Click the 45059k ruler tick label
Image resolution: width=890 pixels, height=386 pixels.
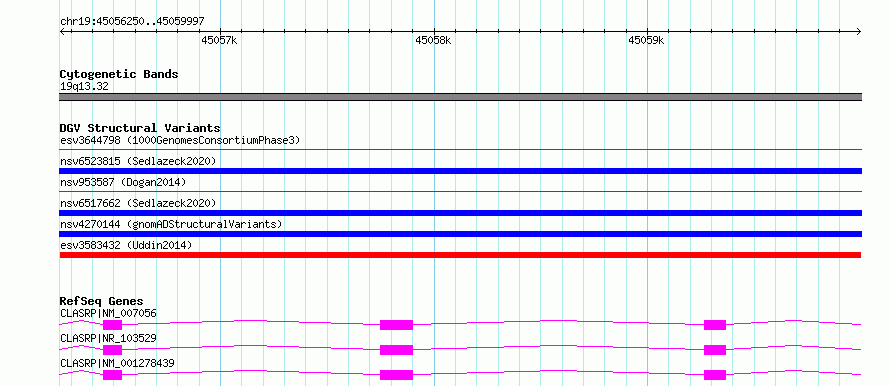coord(646,40)
